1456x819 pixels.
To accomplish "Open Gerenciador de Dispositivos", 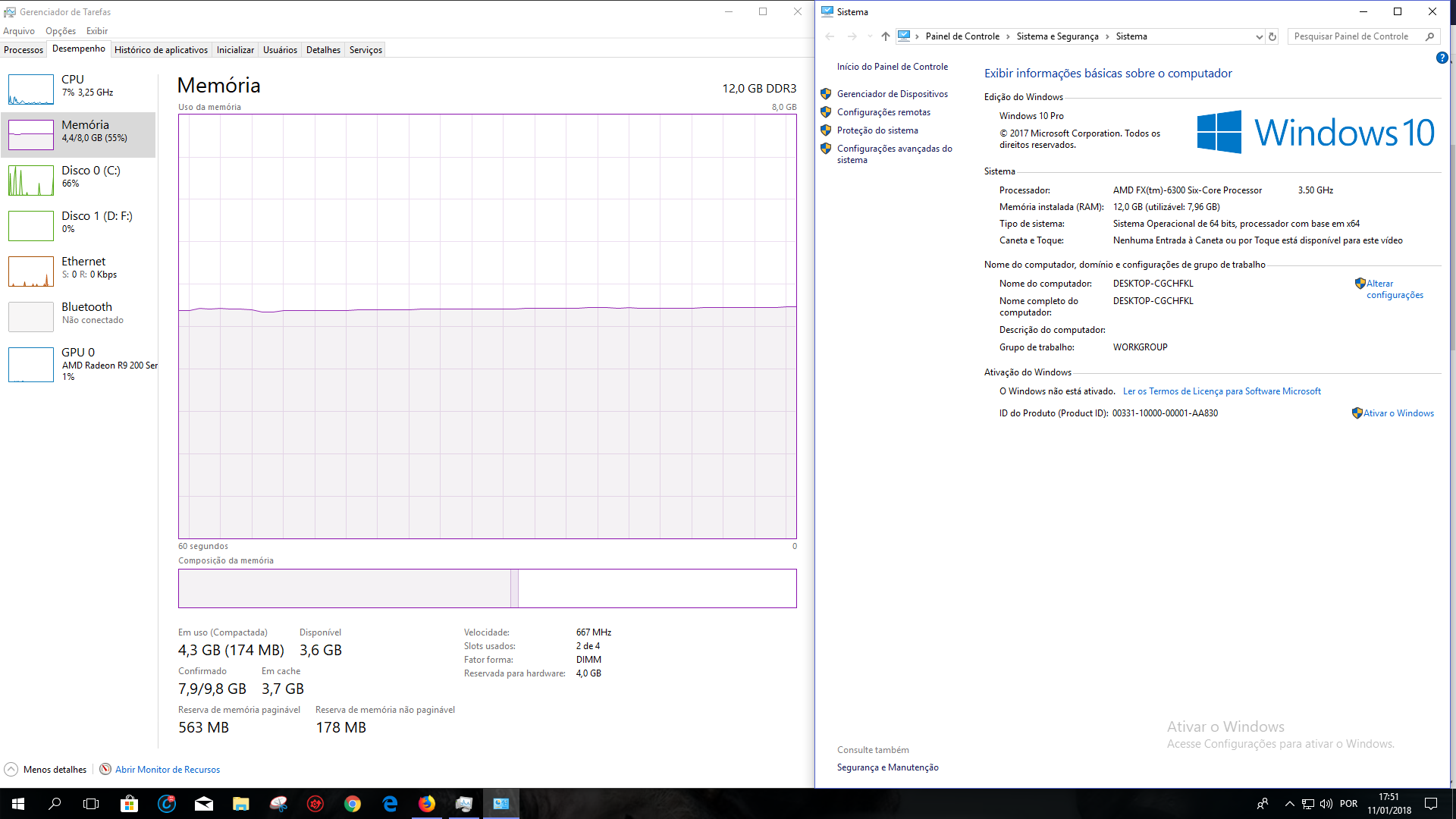I will (x=892, y=94).
